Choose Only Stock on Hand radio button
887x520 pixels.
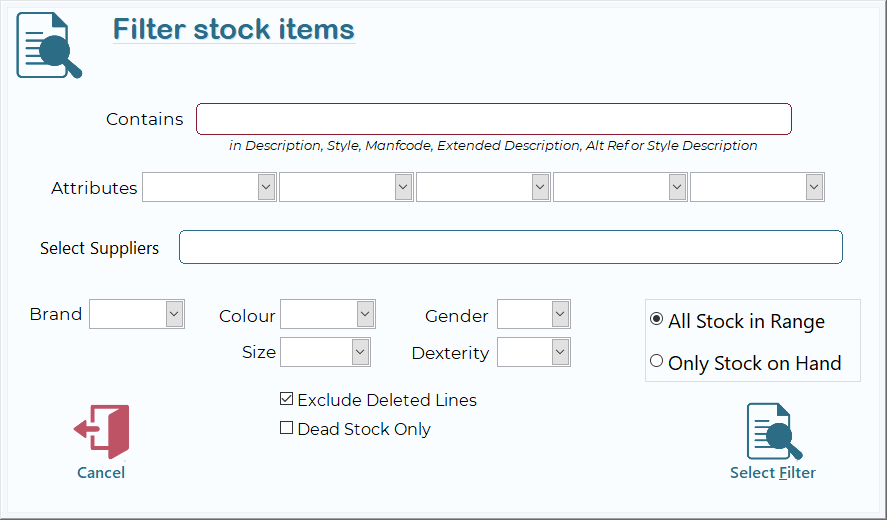point(657,362)
